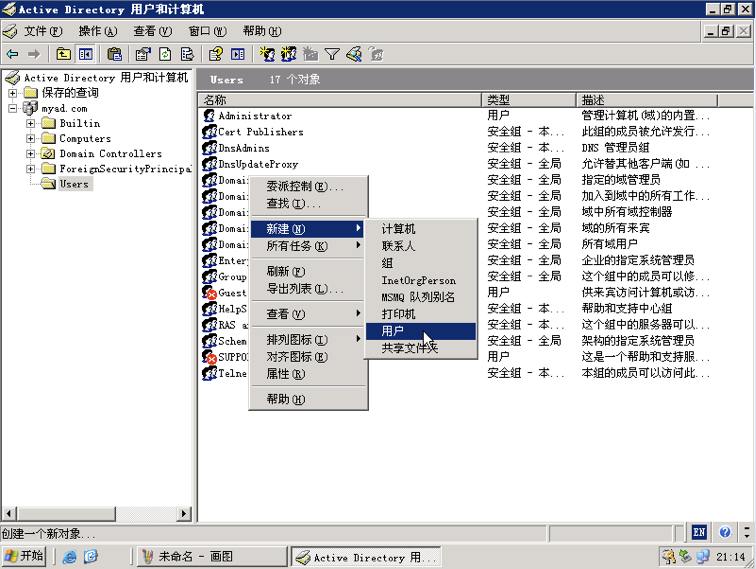Screen dimensions: 756x569
Task: Click the Domain Controllers folder icon
Action: coord(48,153)
